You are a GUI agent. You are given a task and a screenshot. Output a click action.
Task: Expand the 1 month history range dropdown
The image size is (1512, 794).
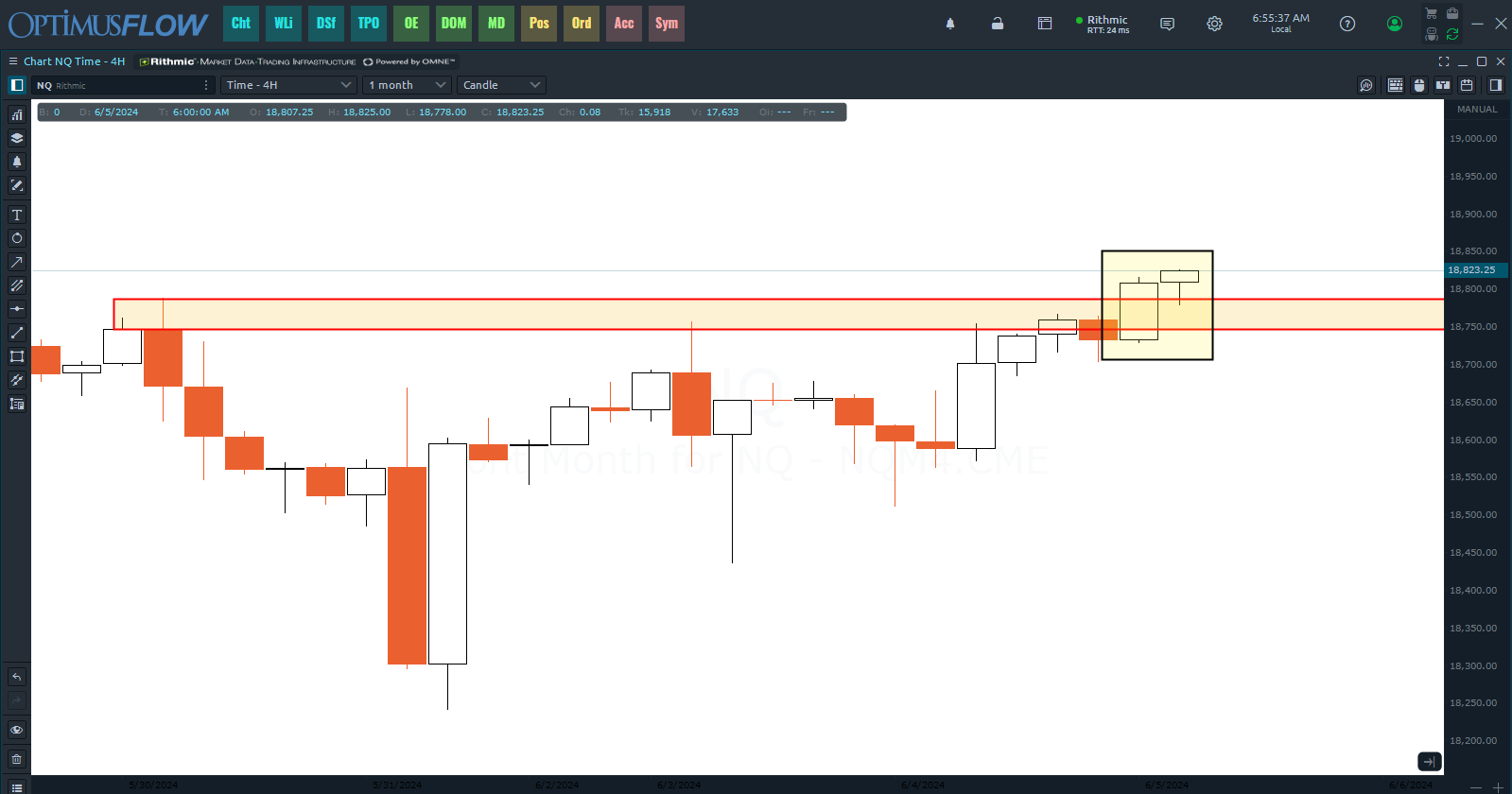pos(408,85)
